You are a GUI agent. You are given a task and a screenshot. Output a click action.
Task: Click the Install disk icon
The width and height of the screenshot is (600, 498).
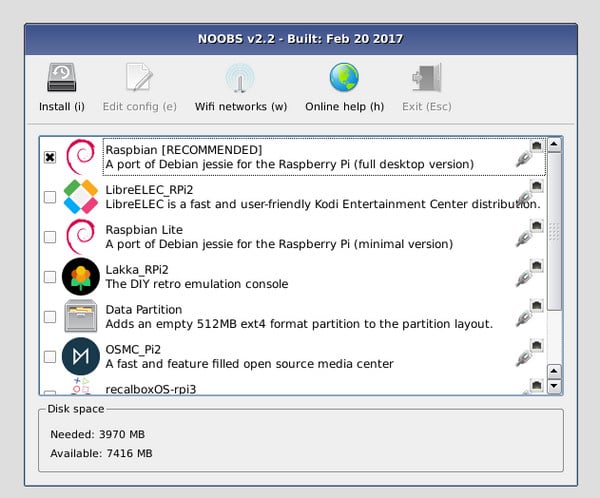tap(62, 78)
